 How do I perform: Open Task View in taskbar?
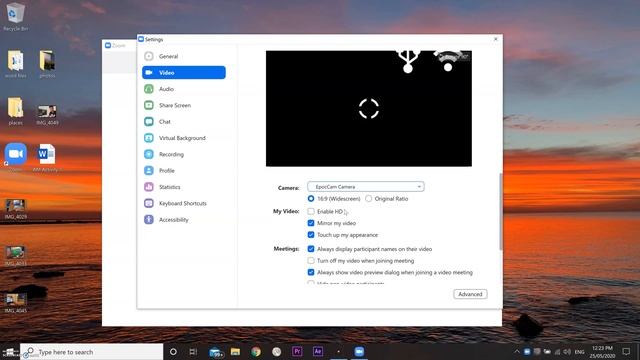tap(193, 351)
